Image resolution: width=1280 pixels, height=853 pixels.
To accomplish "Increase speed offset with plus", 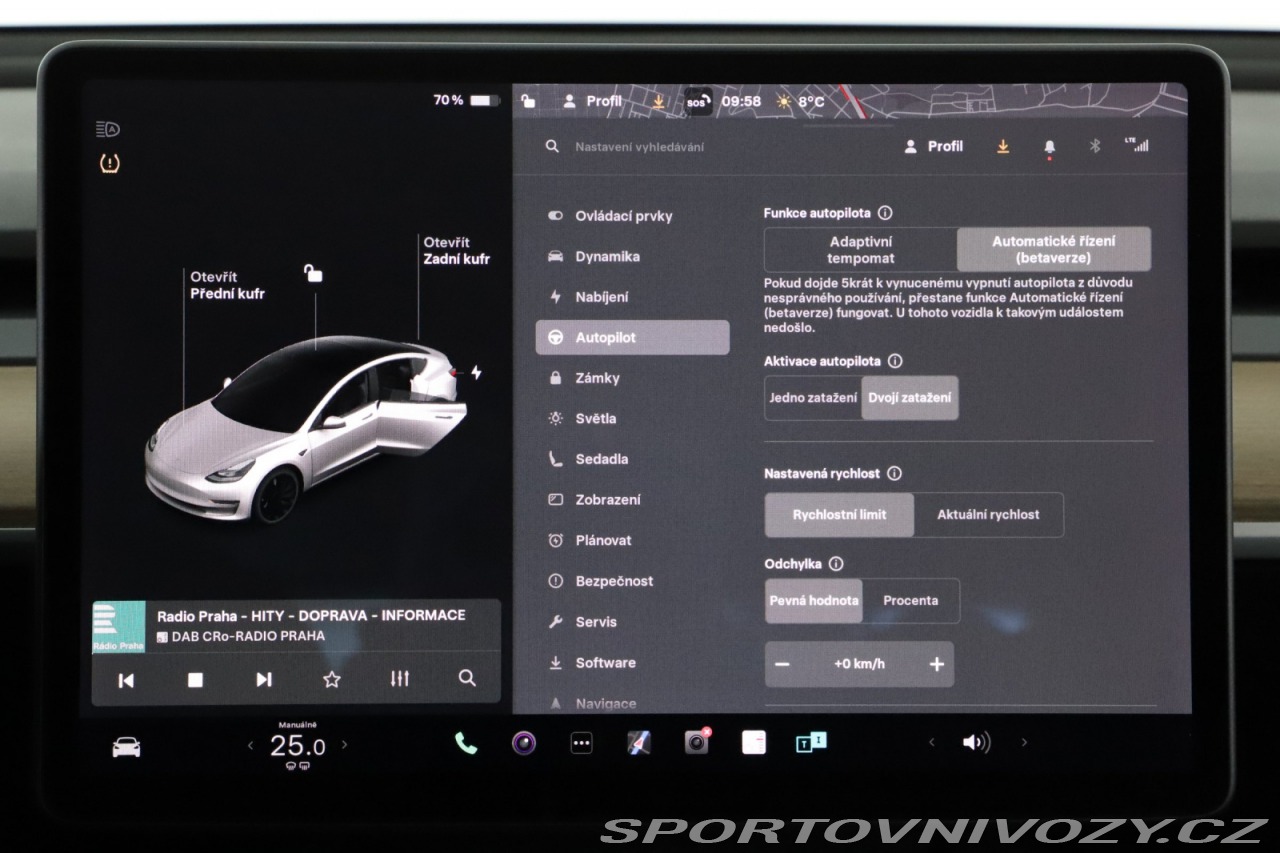I will [936, 664].
